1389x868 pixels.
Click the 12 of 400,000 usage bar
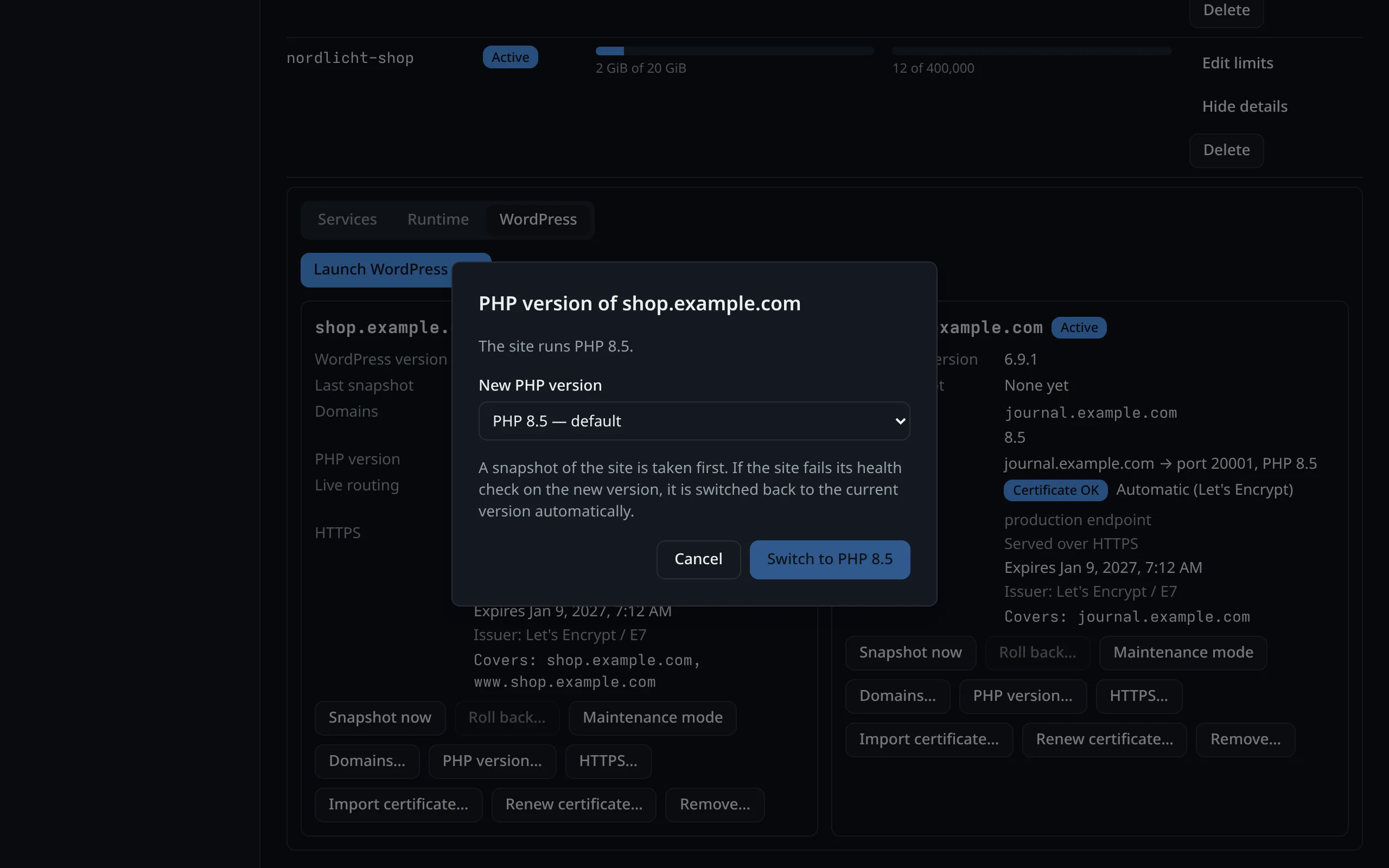pyautogui.click(x=1031, y=51)
